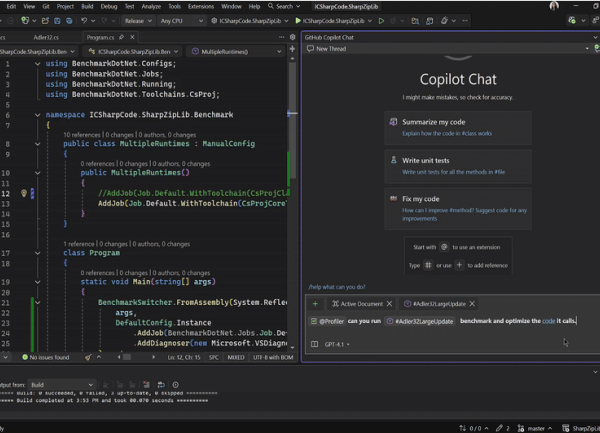
Task: Click the New Thread chat bubble icon
Action: [310, 49]
